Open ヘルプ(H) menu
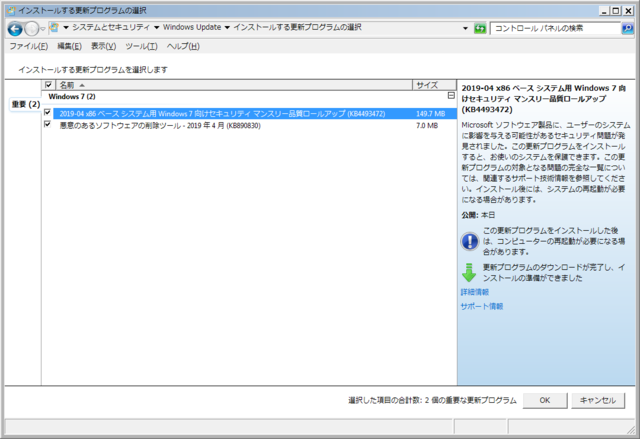Image resolution: width=640 pixels, height=439 pixels. 183,46
